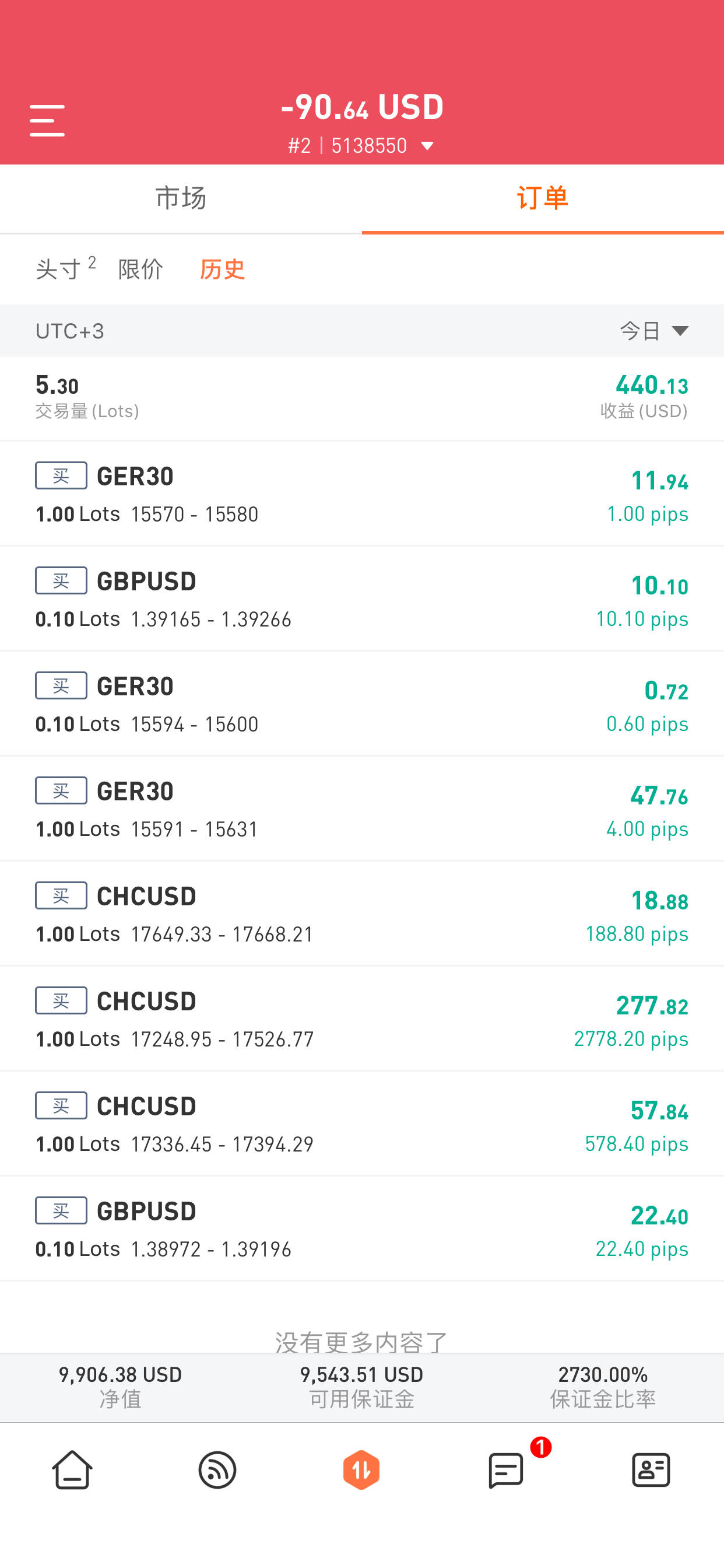The width and height of the screenshot is (724, 1568).
Task: Tap buy tag on first GER30 order
Action: tap(61, 475)
